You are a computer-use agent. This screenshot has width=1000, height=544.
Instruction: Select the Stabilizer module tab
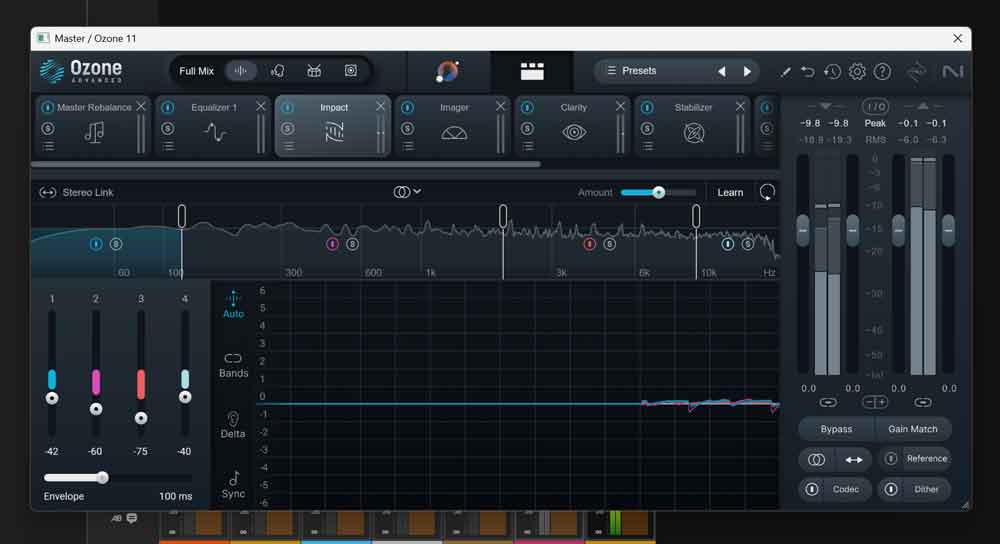(x=693, y=107)
